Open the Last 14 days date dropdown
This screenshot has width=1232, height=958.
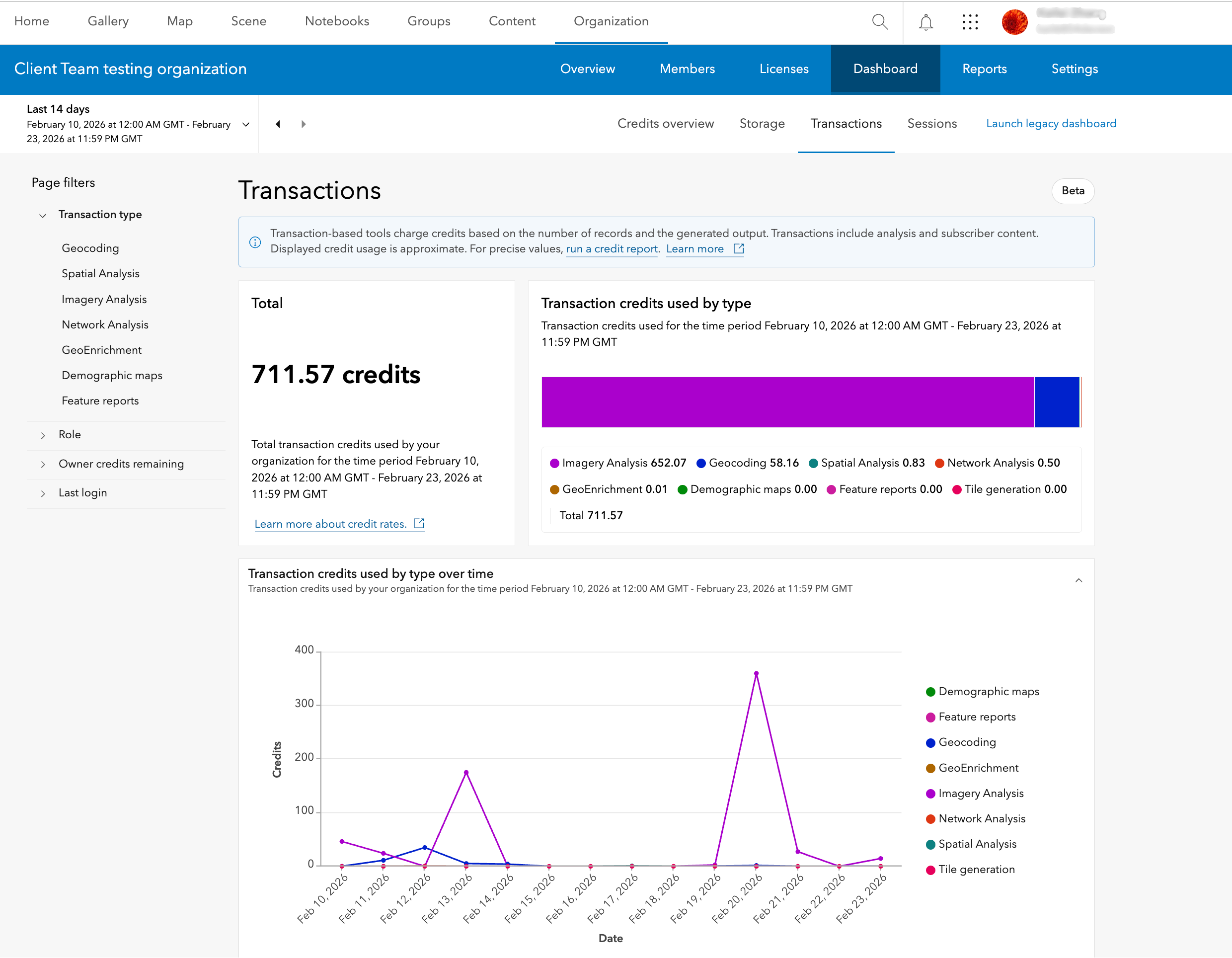[246, 124]
